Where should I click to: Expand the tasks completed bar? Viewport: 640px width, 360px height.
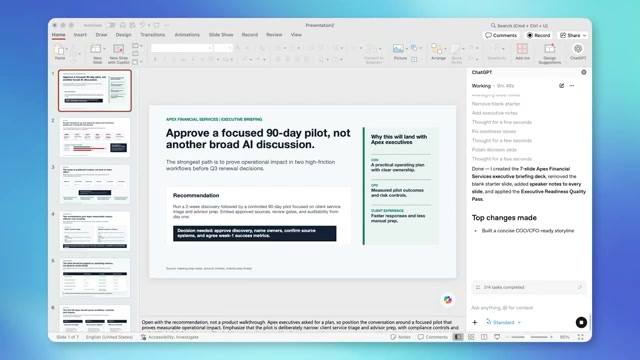pos(529,287)
